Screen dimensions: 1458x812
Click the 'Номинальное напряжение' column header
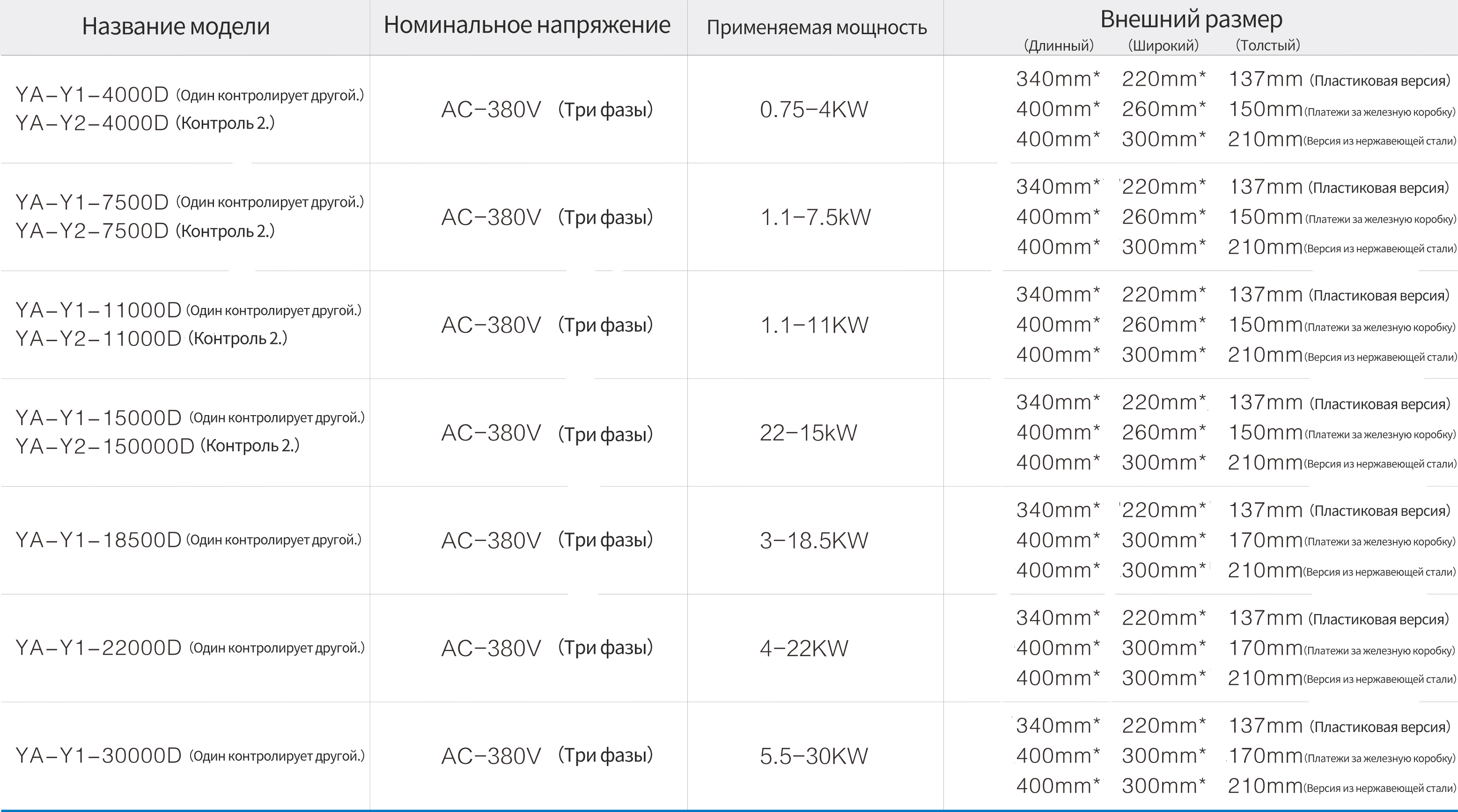527,25
